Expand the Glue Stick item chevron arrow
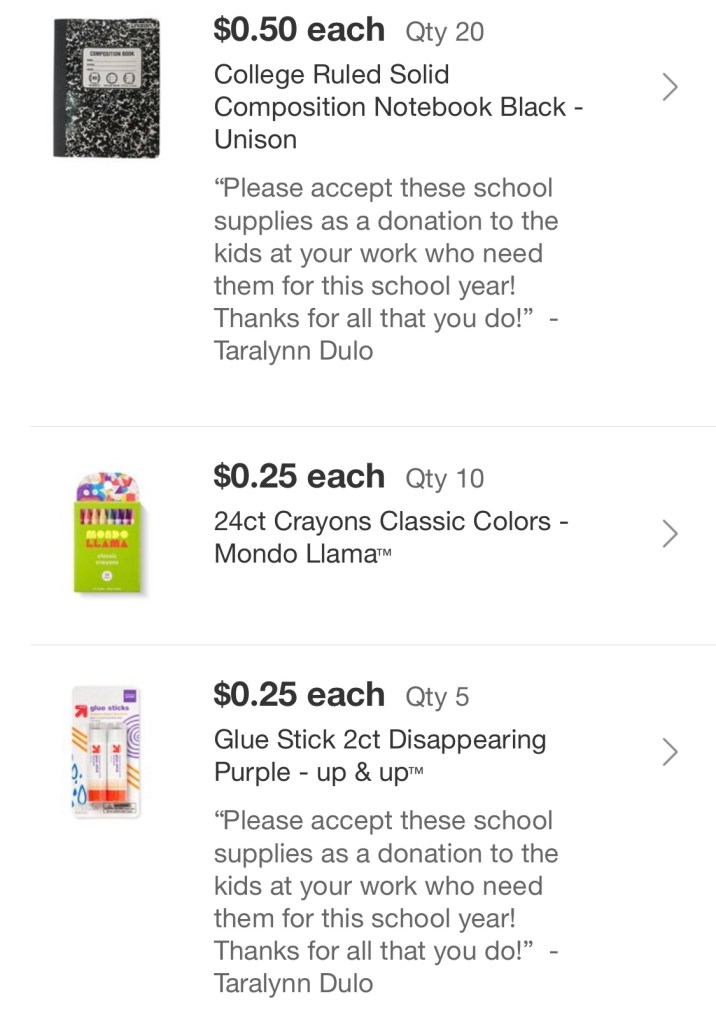This screenshot has width=716, height=1024. 670,752
